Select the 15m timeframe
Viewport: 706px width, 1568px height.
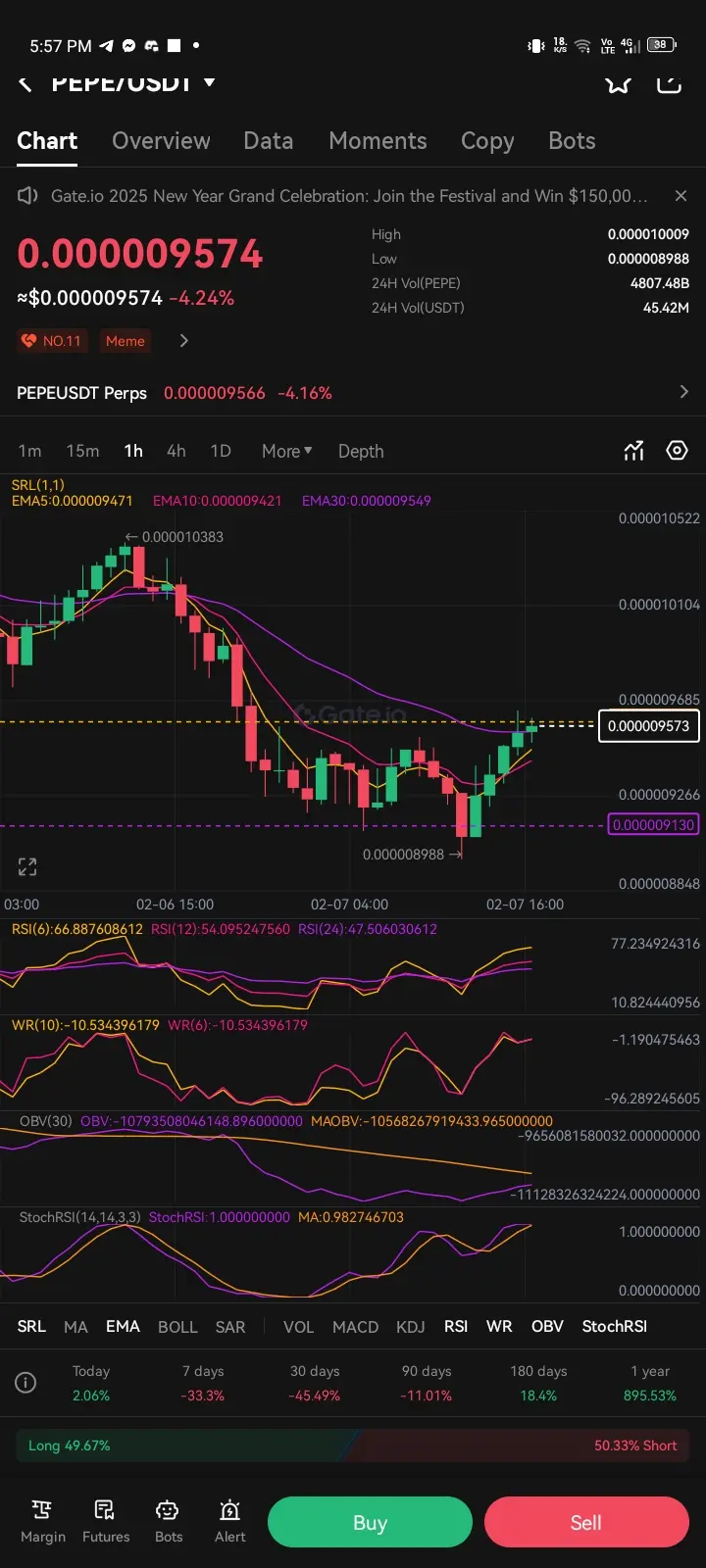pyautogui.click(x=82, y=451)
